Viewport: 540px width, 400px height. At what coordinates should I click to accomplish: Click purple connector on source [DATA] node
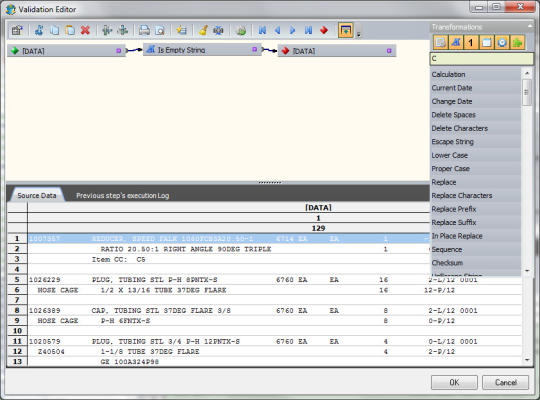coord(118,51)
